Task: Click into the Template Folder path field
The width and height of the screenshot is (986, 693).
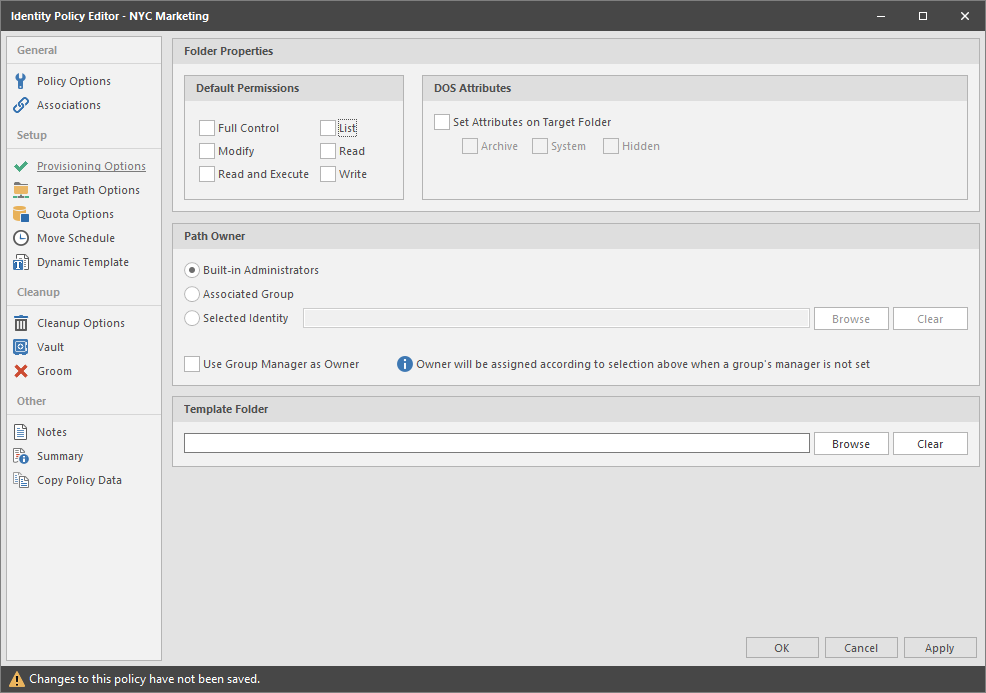Action: 497,444
